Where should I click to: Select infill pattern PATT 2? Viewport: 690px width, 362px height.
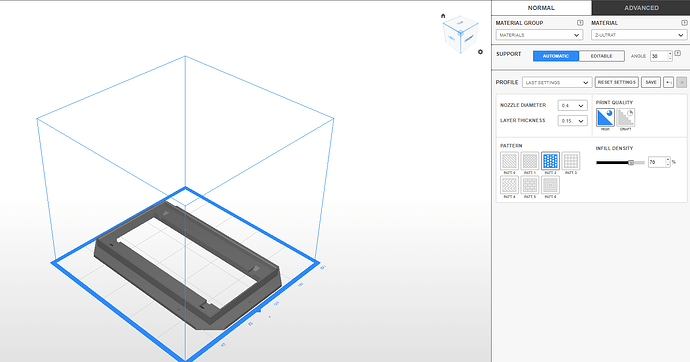(x=551, y=161)
